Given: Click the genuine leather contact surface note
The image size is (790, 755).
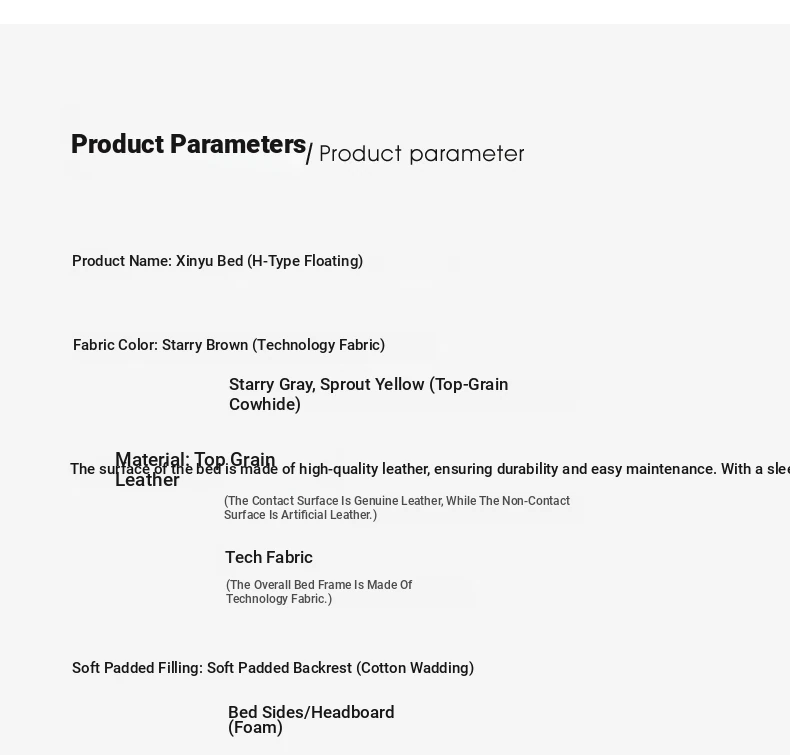Looking at the screenshot, I should (x=397, y=508).
